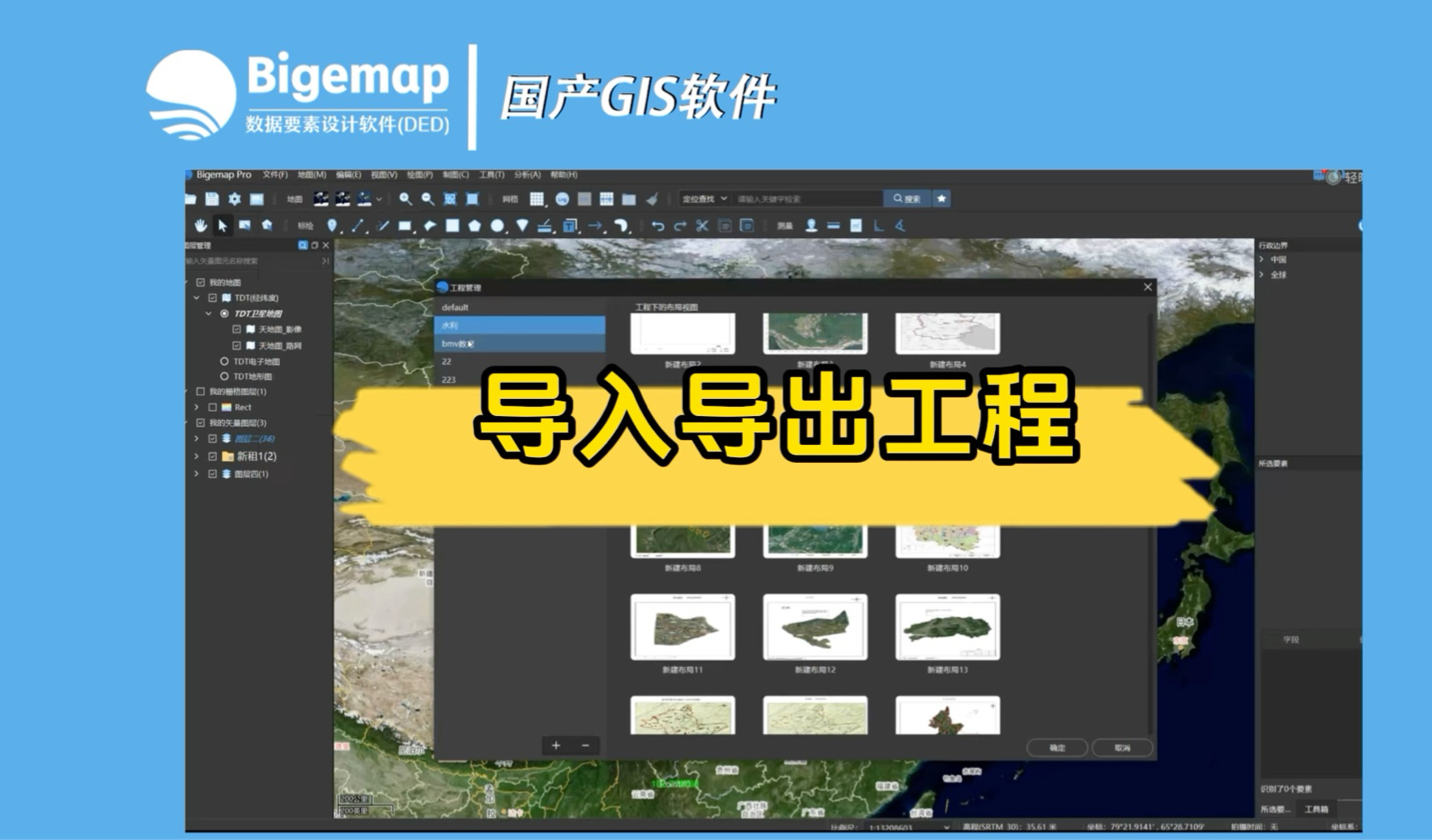
Task: Click 确定 in project manager dialog
Action: tap(1057, 748)
